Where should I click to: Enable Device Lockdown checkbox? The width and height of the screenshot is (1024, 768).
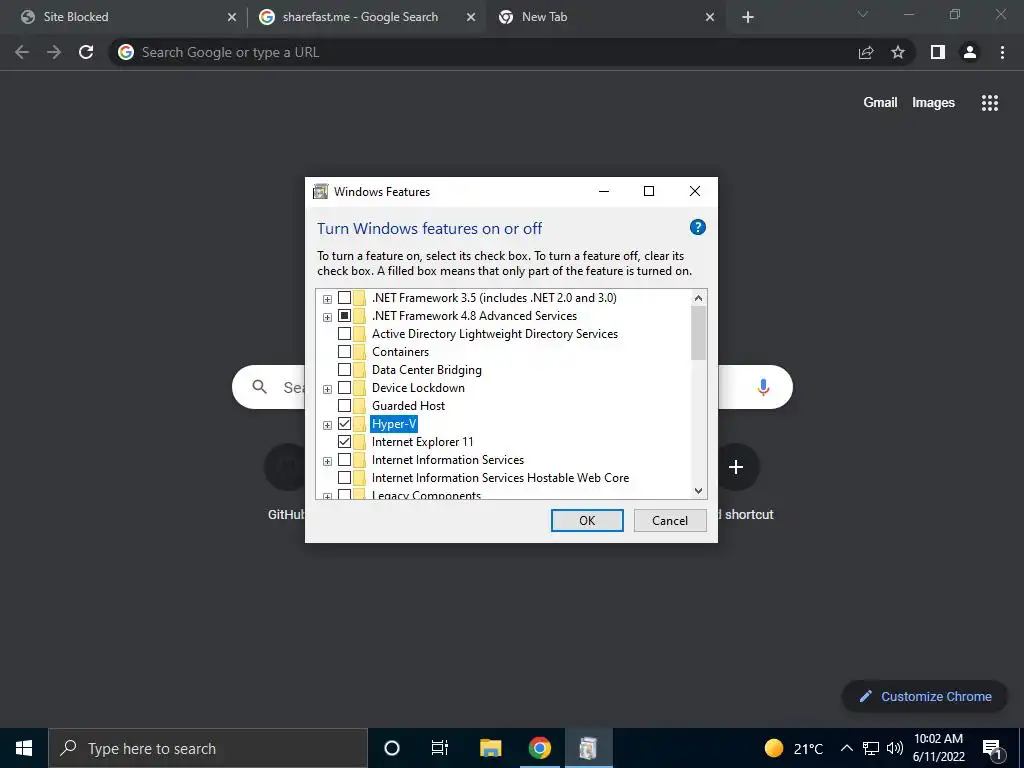[344, 388]
